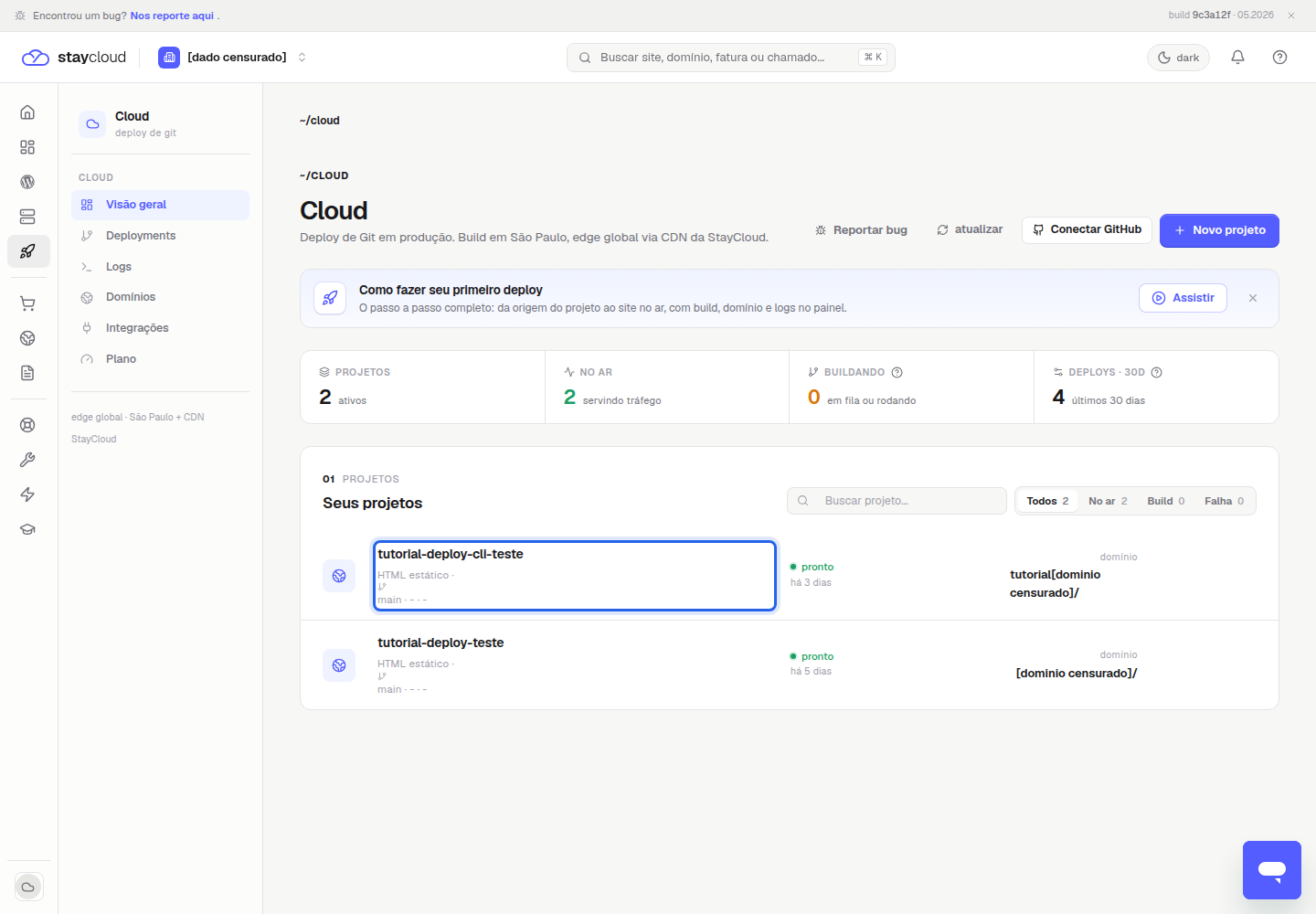Click the tutorial-deploy-teste project icon
Screen dimensions: 1316x914
(x=339, y=665)
